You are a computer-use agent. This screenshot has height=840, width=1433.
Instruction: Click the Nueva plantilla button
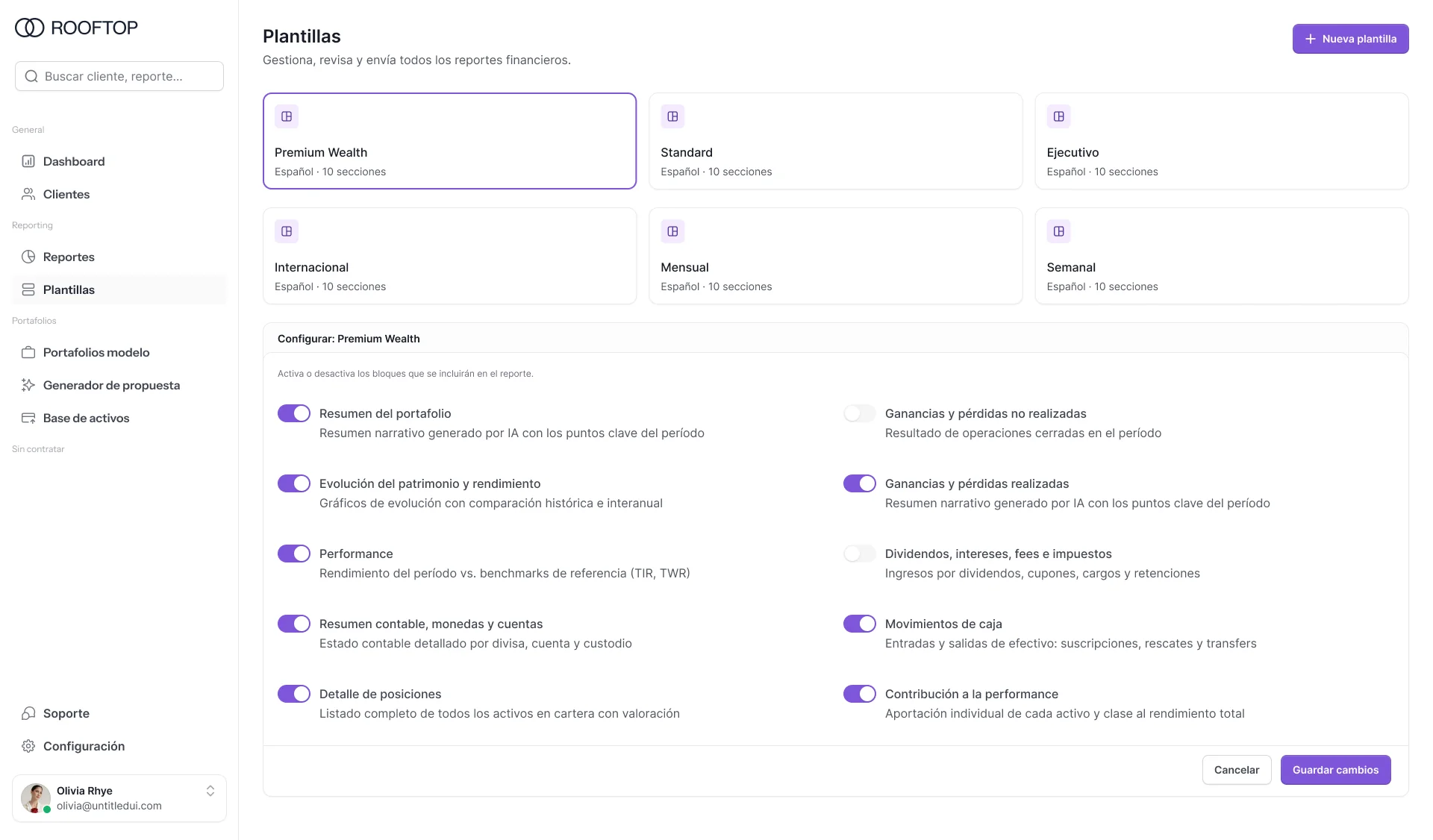pyautogui.click(x=1350, y=39)
